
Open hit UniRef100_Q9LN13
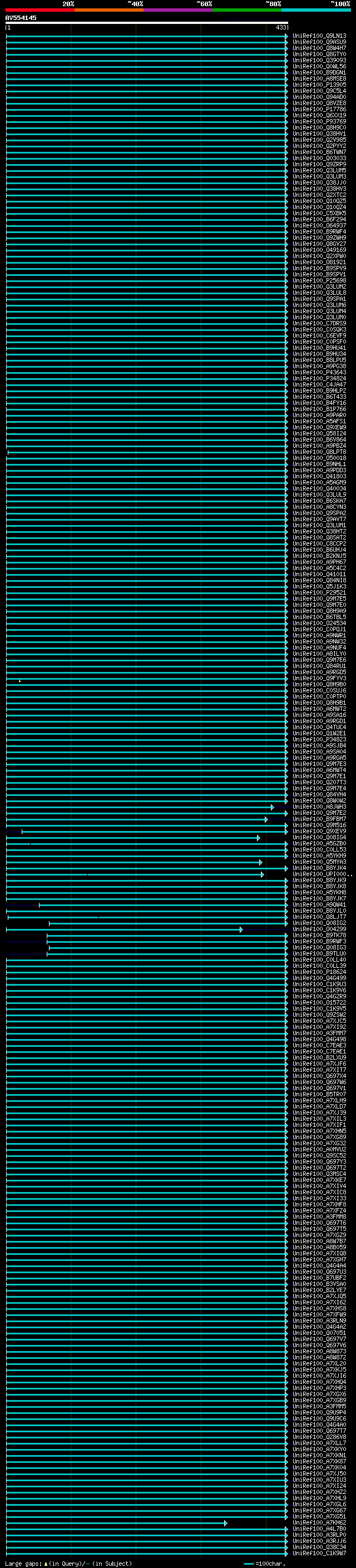[319, 36]
